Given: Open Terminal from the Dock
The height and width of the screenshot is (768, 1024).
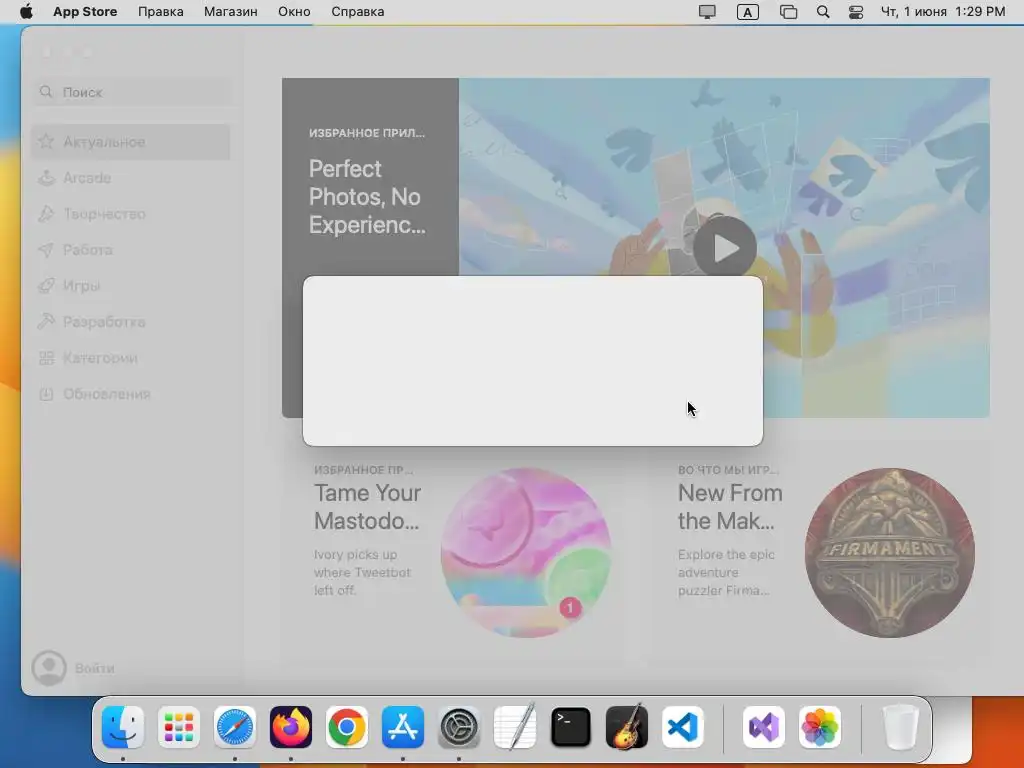Looking at the screenshot, I should tap(571, 727).
